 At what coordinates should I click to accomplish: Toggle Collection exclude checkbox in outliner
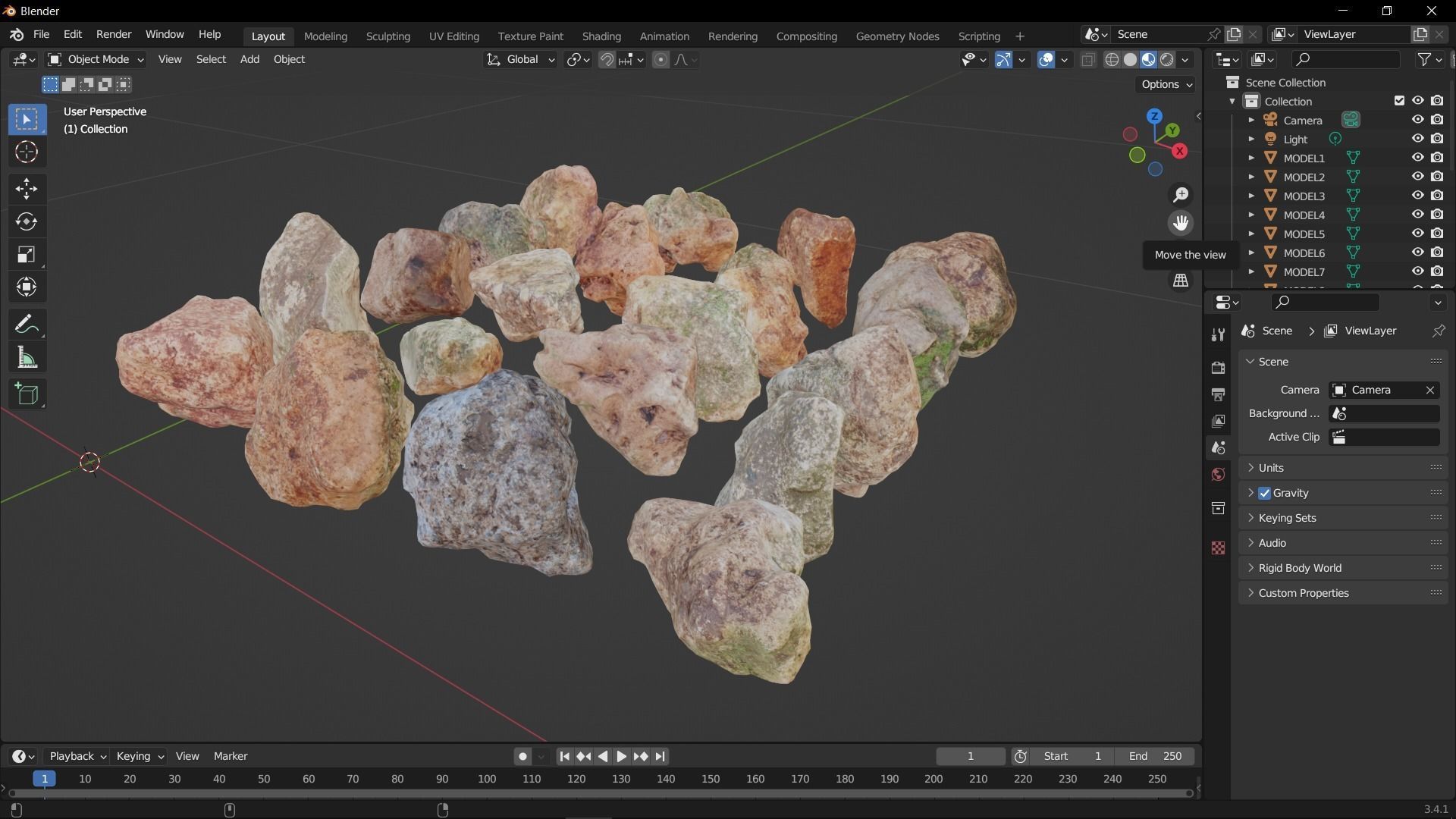1399,101
